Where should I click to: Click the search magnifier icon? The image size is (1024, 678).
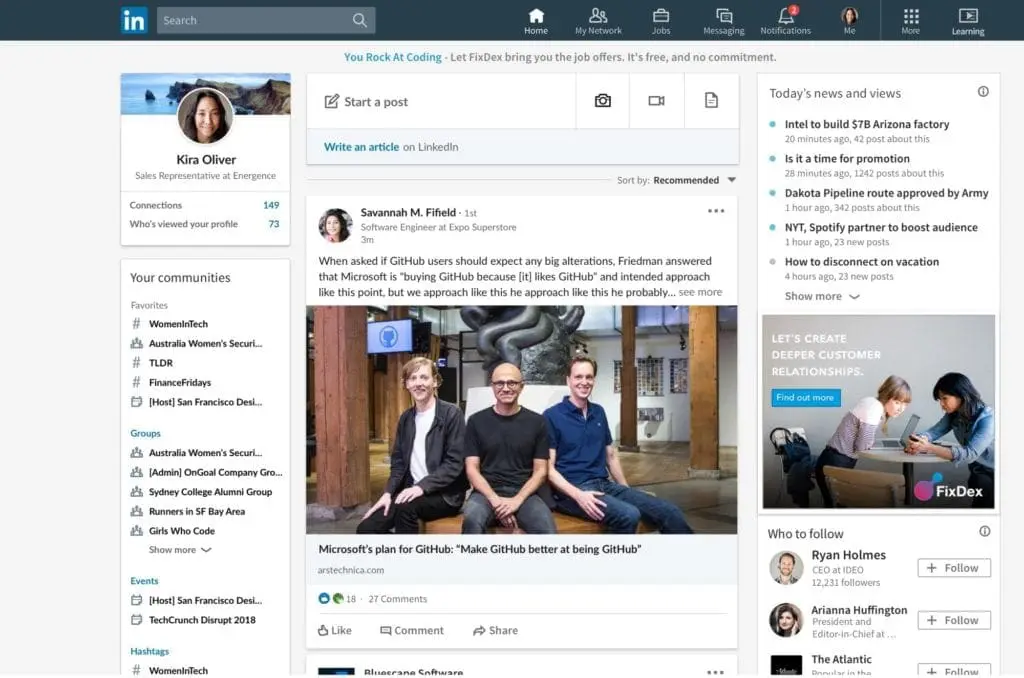pyautogui.click(x=359, y=20)
